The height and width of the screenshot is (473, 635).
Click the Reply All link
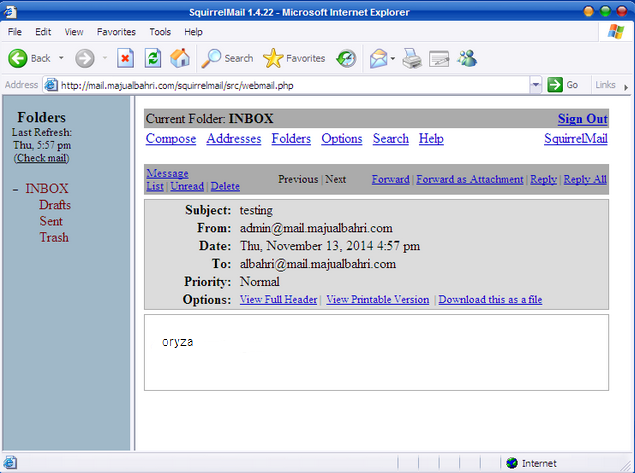pos(585,179)
